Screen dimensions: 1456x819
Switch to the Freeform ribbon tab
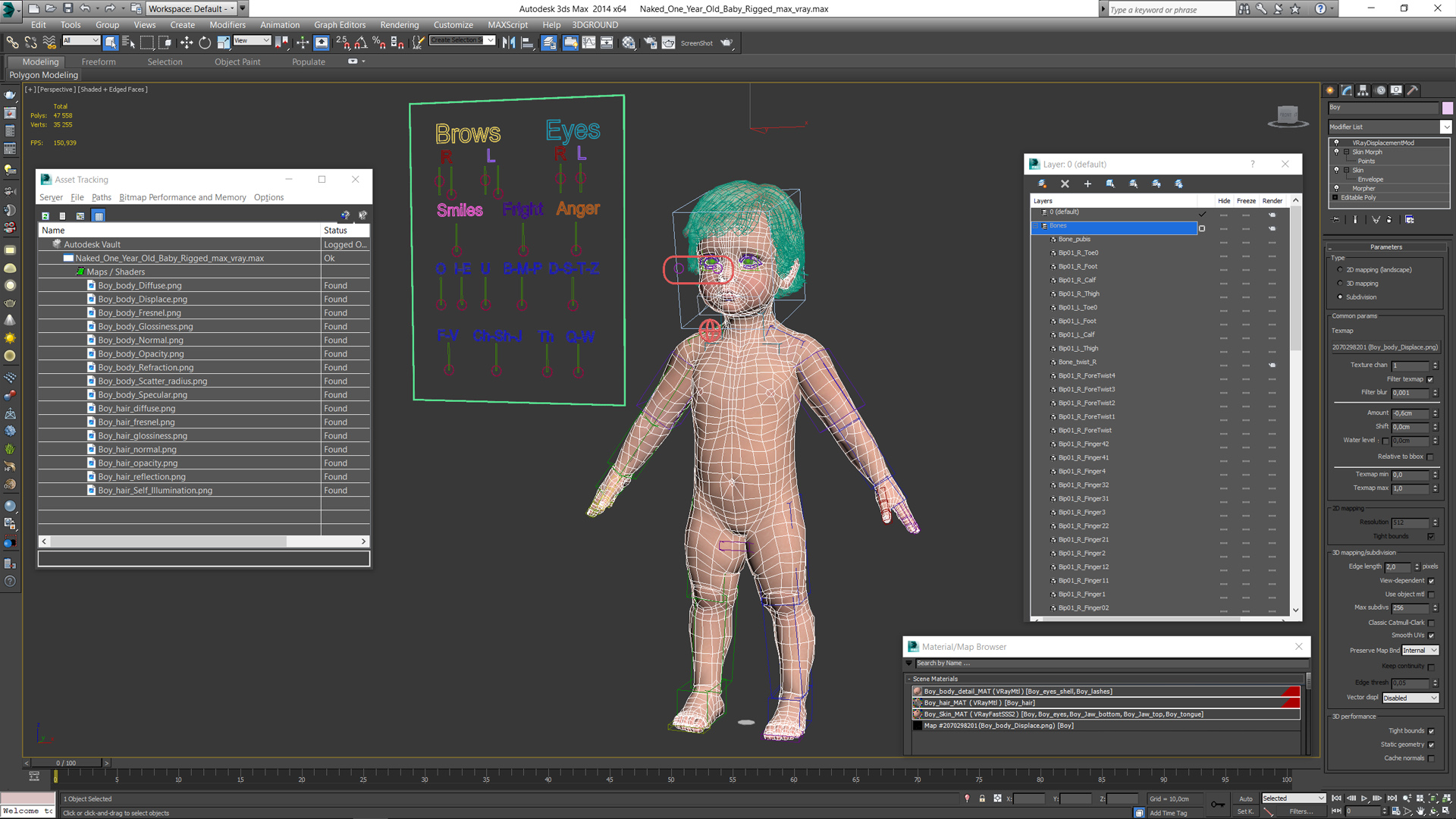pos(99,62)
